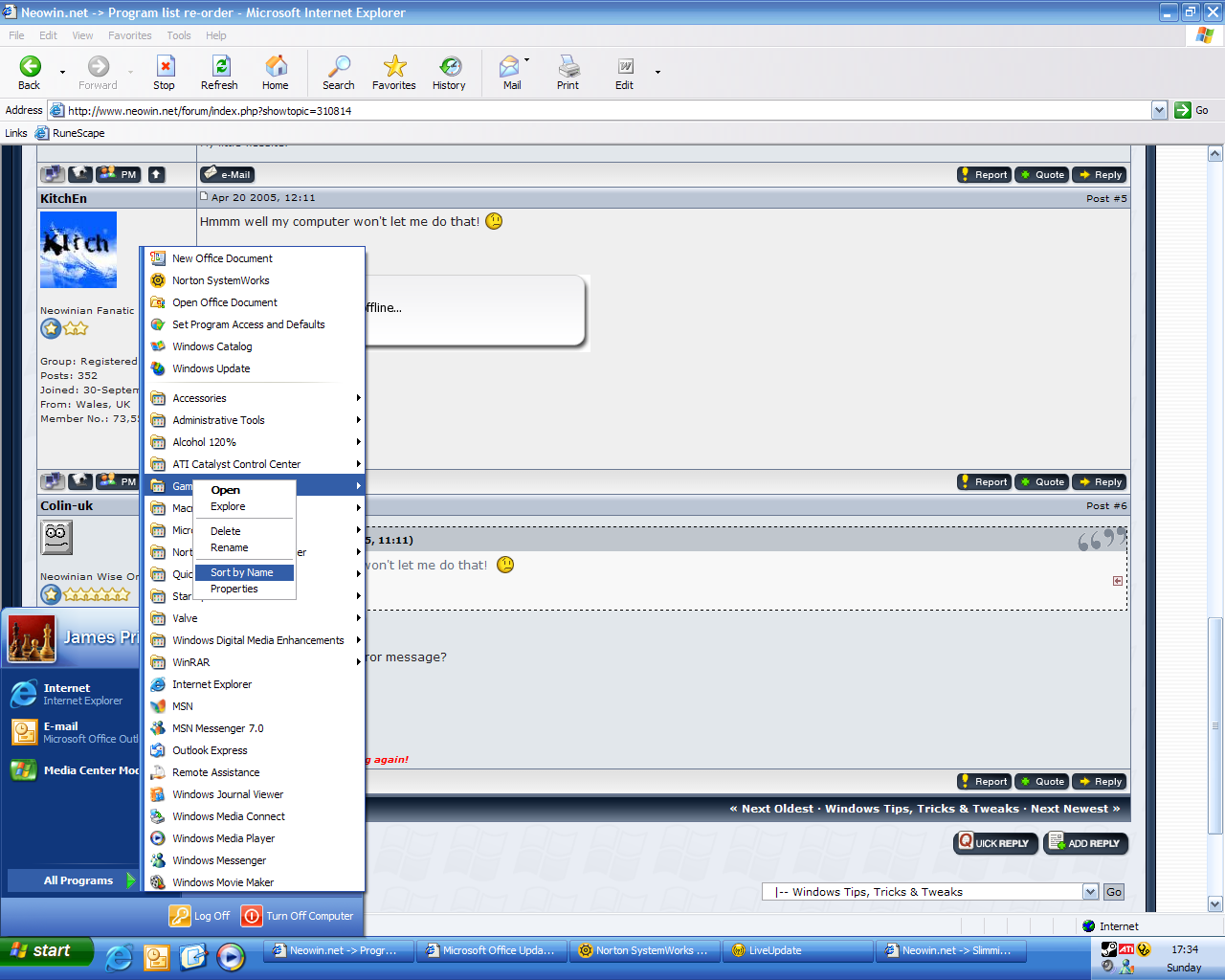
Task: Choose Delete in the context menu
Action: click(245, 531)
